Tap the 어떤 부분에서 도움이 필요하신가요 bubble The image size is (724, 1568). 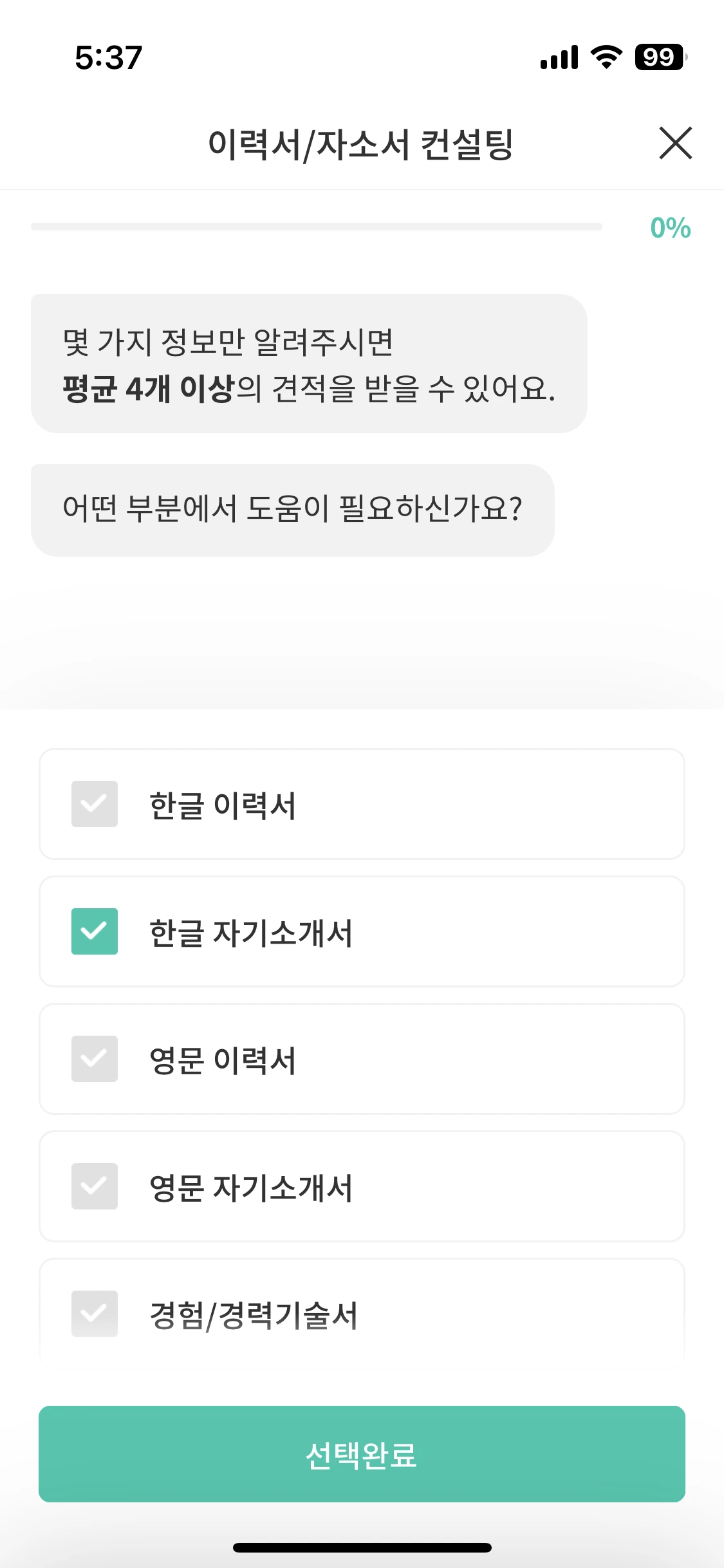click(292, 510)
